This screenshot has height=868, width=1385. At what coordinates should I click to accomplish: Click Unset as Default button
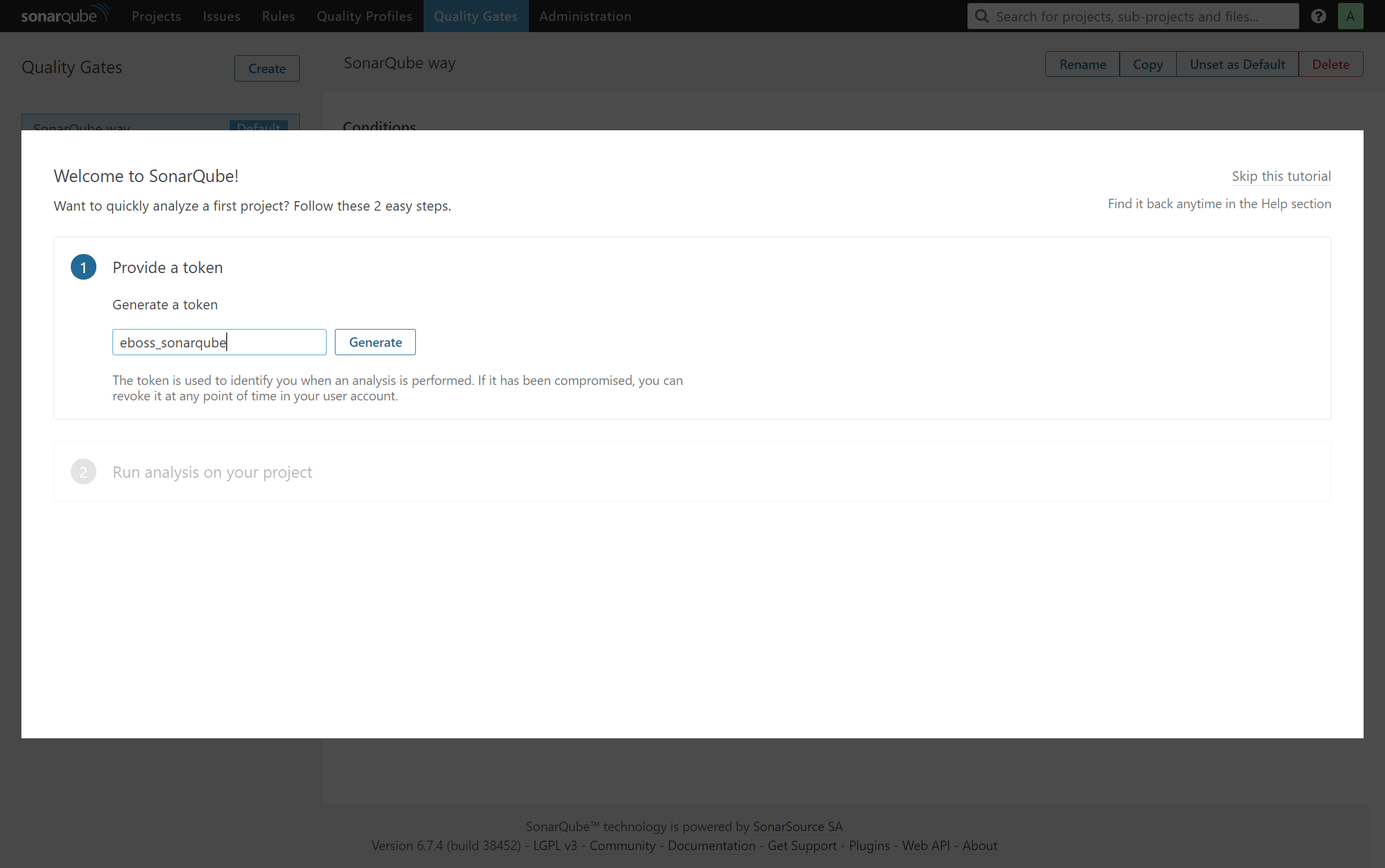(1237, 64)
